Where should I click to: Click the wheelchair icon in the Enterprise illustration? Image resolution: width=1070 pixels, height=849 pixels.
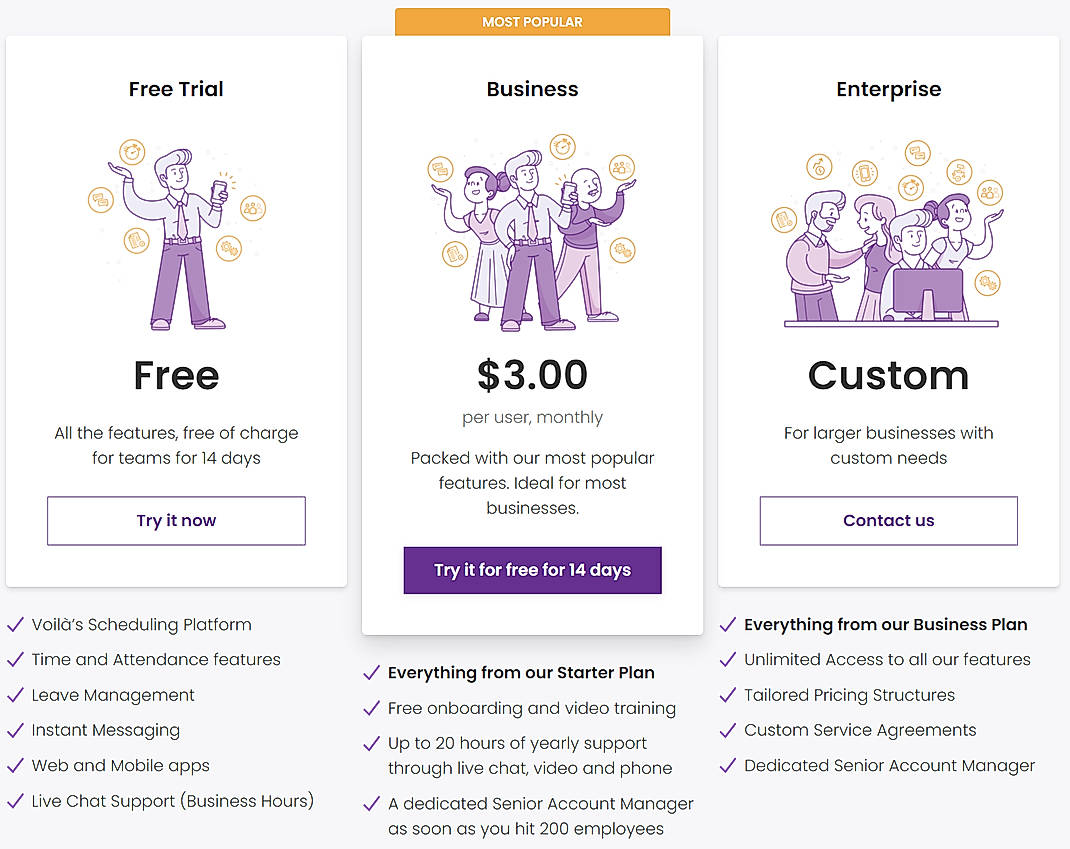click(x=818, y=169)
